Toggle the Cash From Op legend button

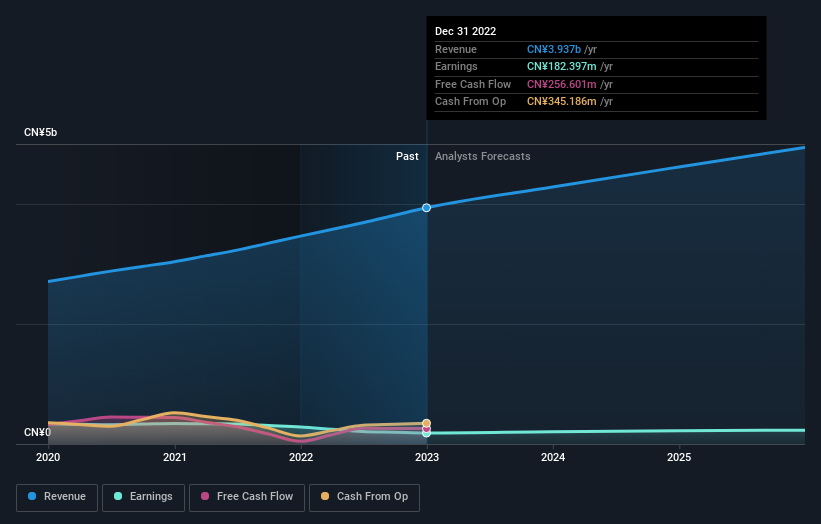(x=364, y=497)
